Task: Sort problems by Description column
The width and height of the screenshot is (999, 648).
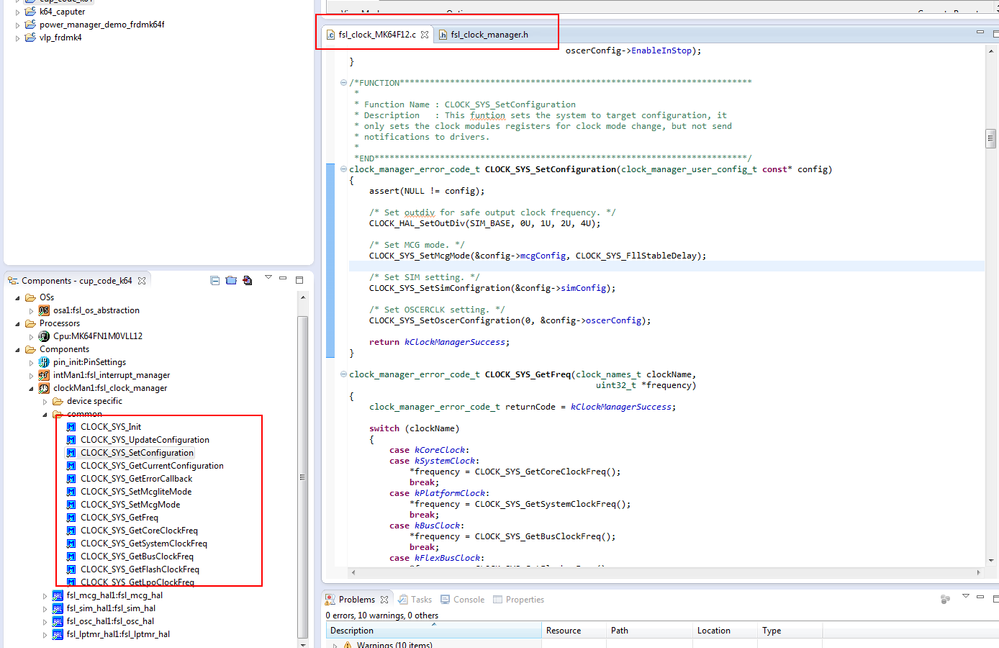Action: (434, 631)
